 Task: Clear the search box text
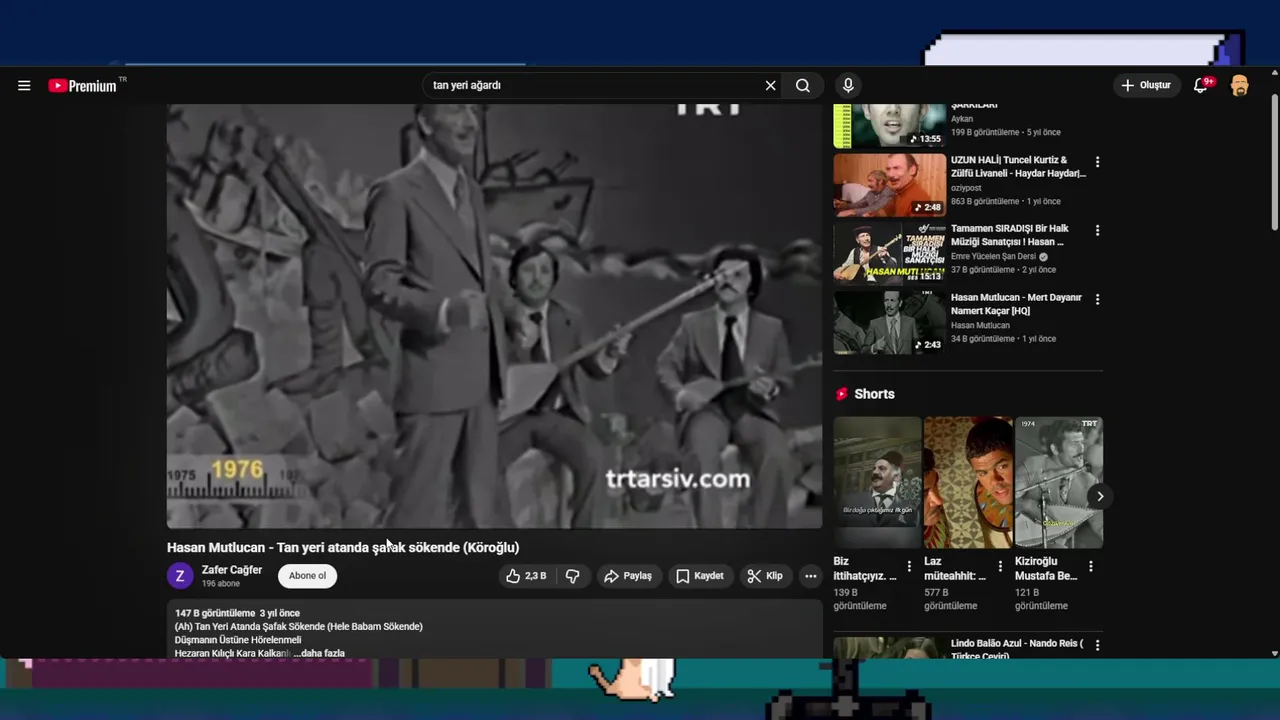770,86
